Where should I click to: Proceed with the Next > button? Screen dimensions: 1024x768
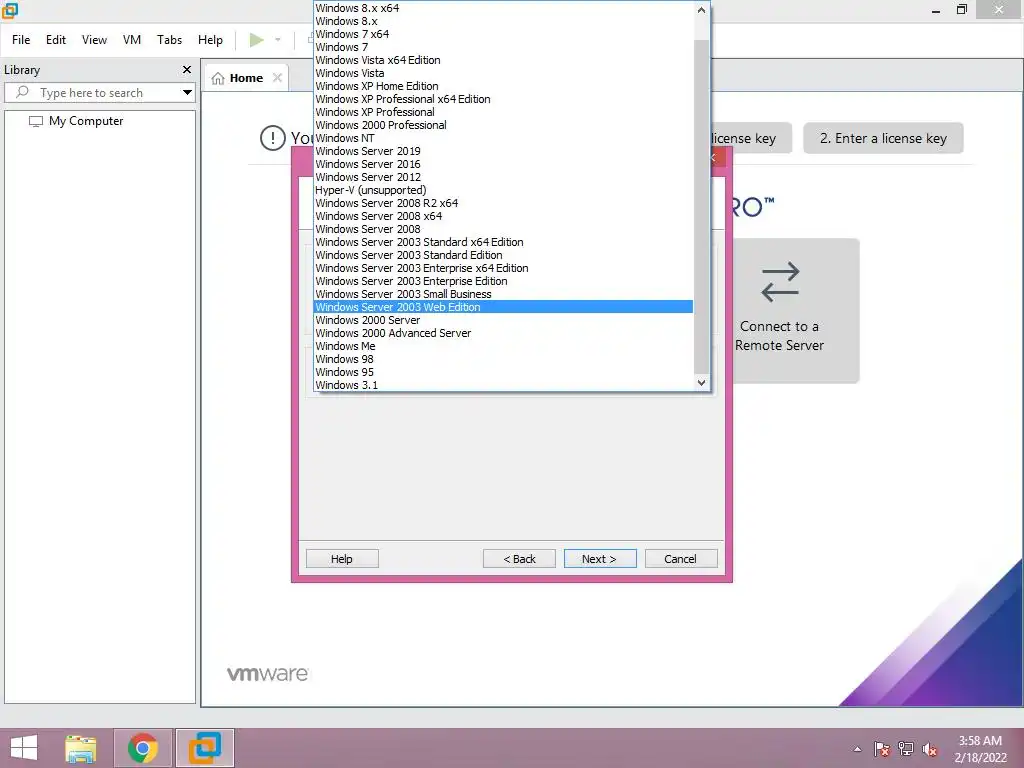[600, 559]
